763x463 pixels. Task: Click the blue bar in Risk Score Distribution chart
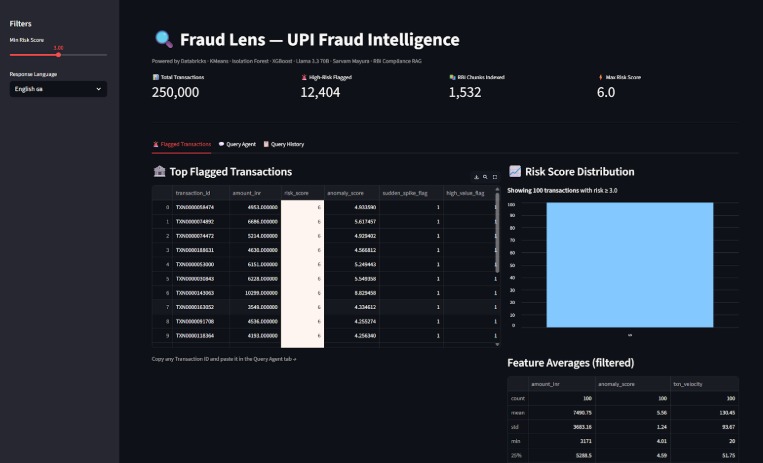pyautogui.click(x=630, y=265)
